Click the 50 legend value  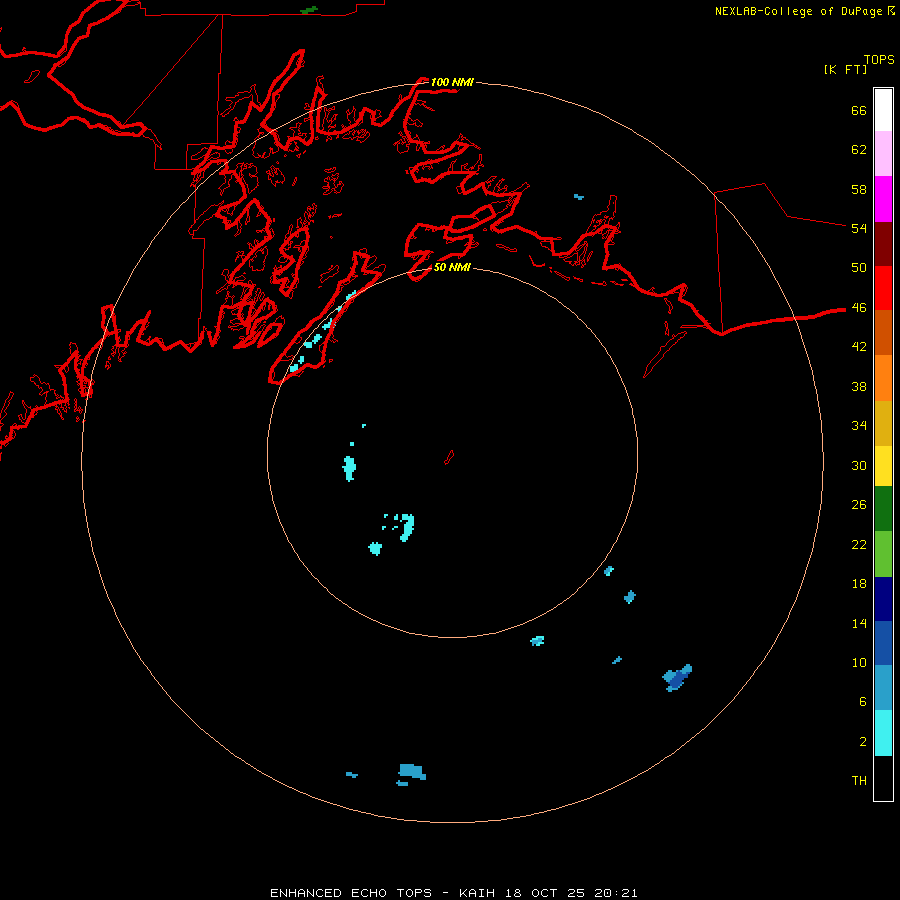[859, 267]
